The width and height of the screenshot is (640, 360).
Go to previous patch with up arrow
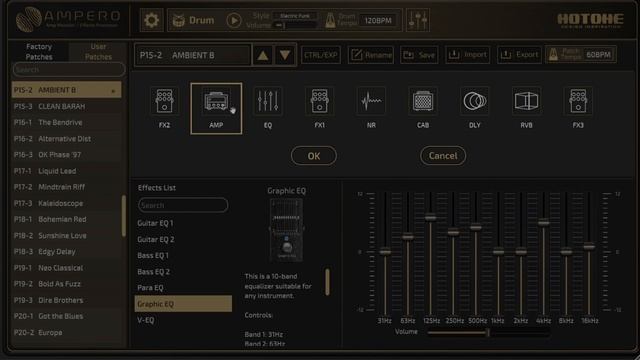pyautogui.click(x=263, y=55)
